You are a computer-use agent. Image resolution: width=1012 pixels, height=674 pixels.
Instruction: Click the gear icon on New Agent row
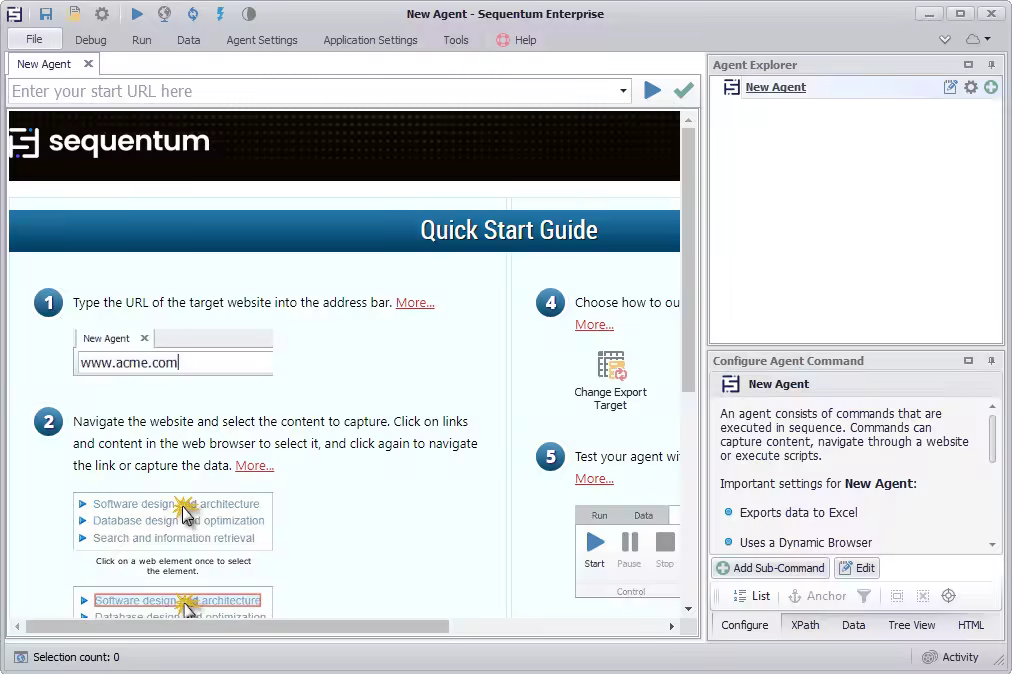pyautogui.click(x=971, y=87)
